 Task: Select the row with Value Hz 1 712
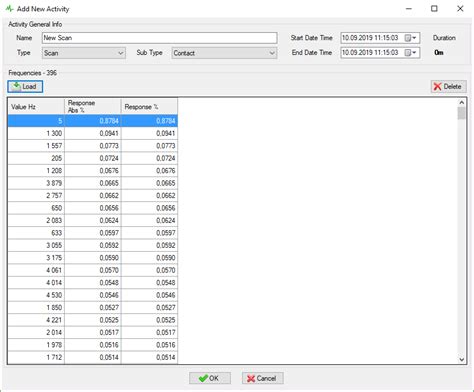tap(93, 357)
